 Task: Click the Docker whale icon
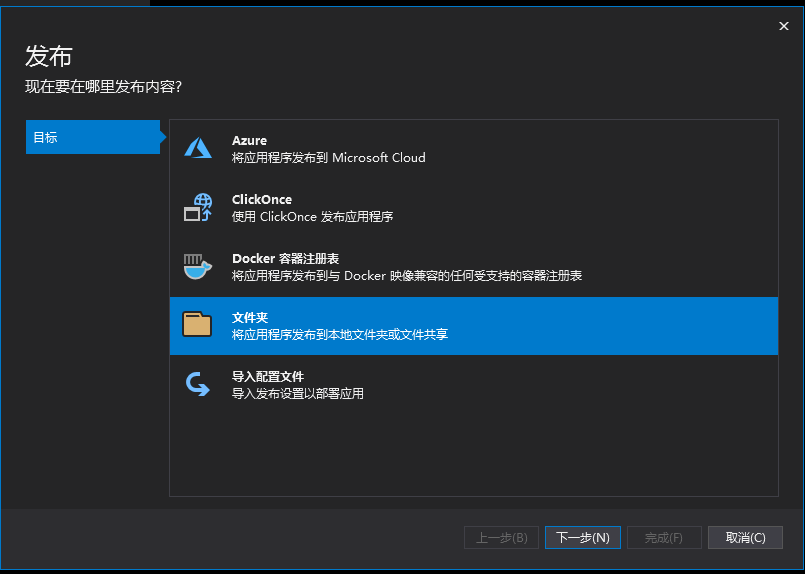(x=198, y=266)
